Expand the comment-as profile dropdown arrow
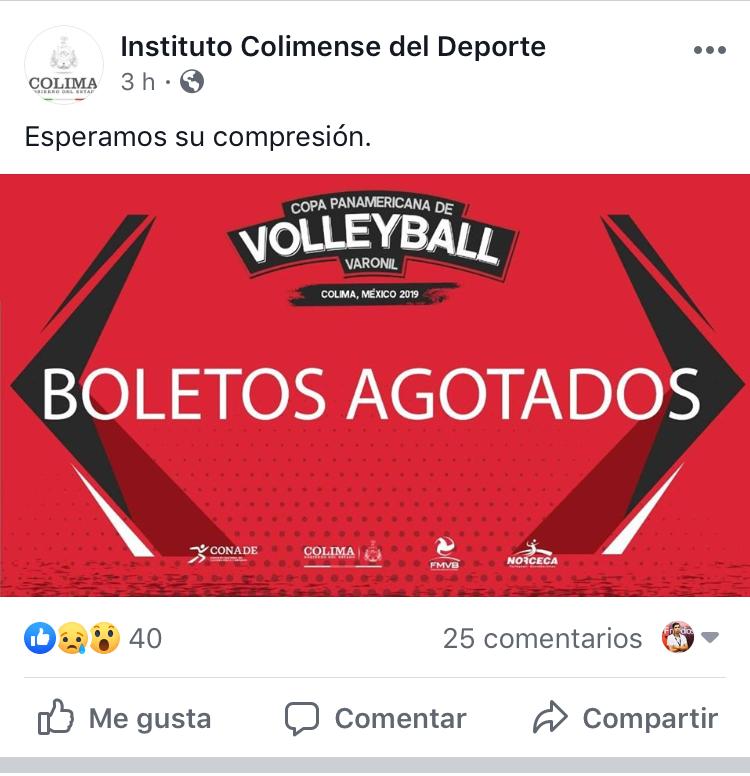 (x=710, y=637)
